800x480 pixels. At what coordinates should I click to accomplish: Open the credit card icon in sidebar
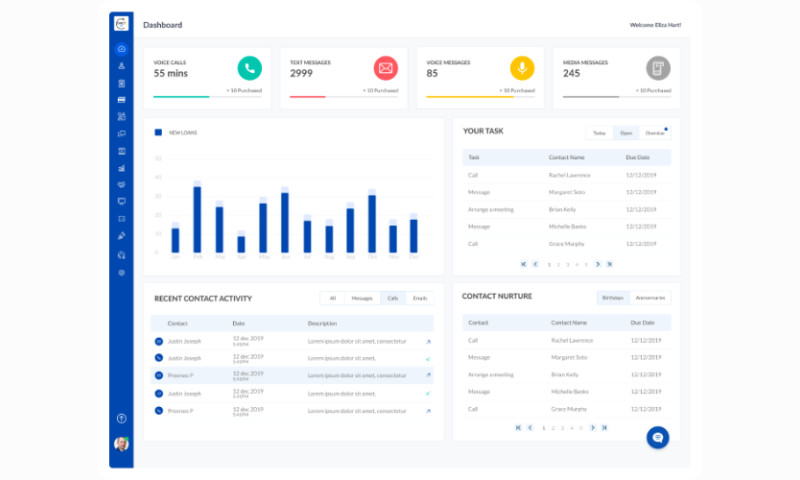coord(121,100)
